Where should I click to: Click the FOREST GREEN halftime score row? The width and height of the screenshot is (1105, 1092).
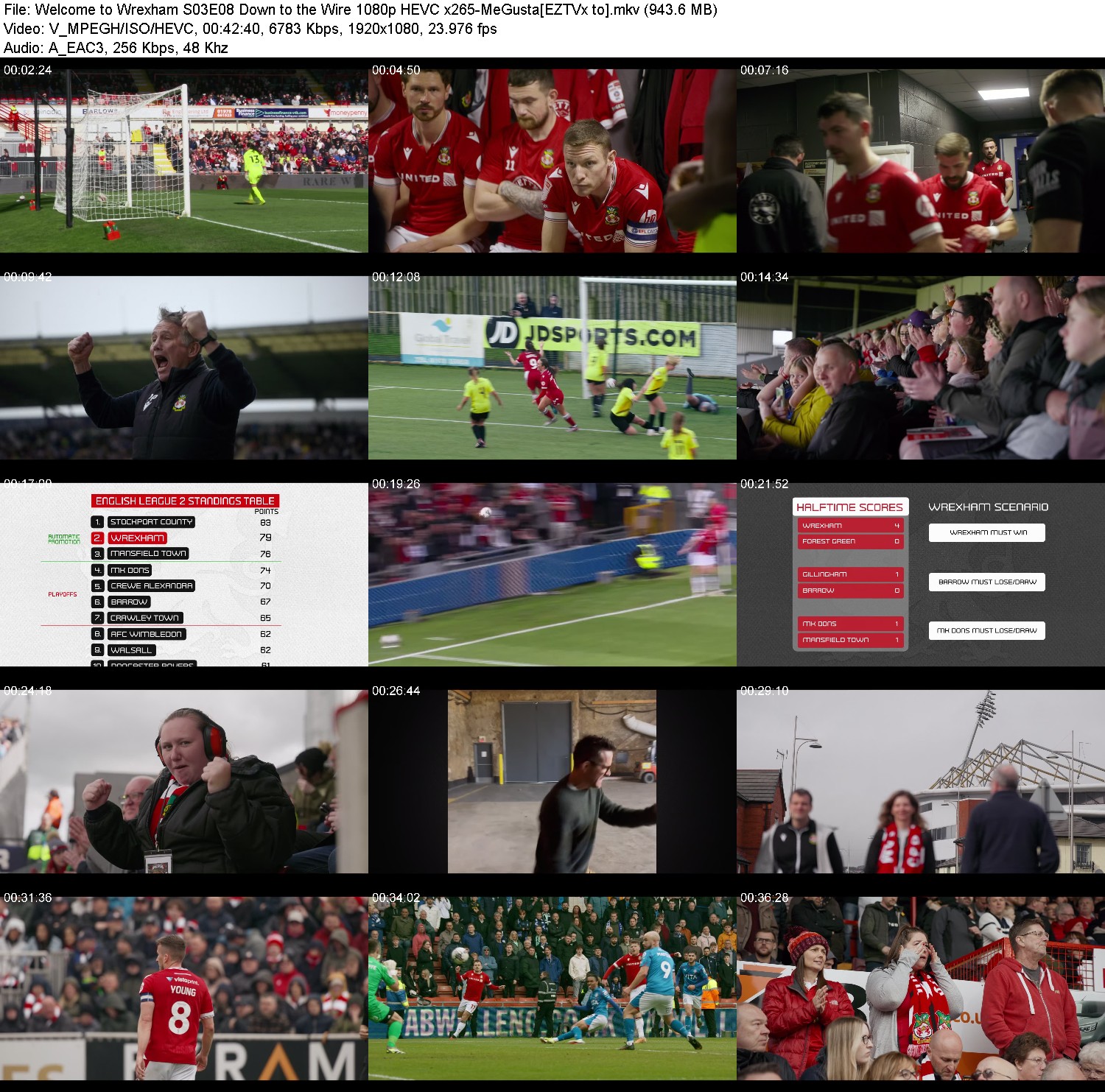click(x=850, y=541)
